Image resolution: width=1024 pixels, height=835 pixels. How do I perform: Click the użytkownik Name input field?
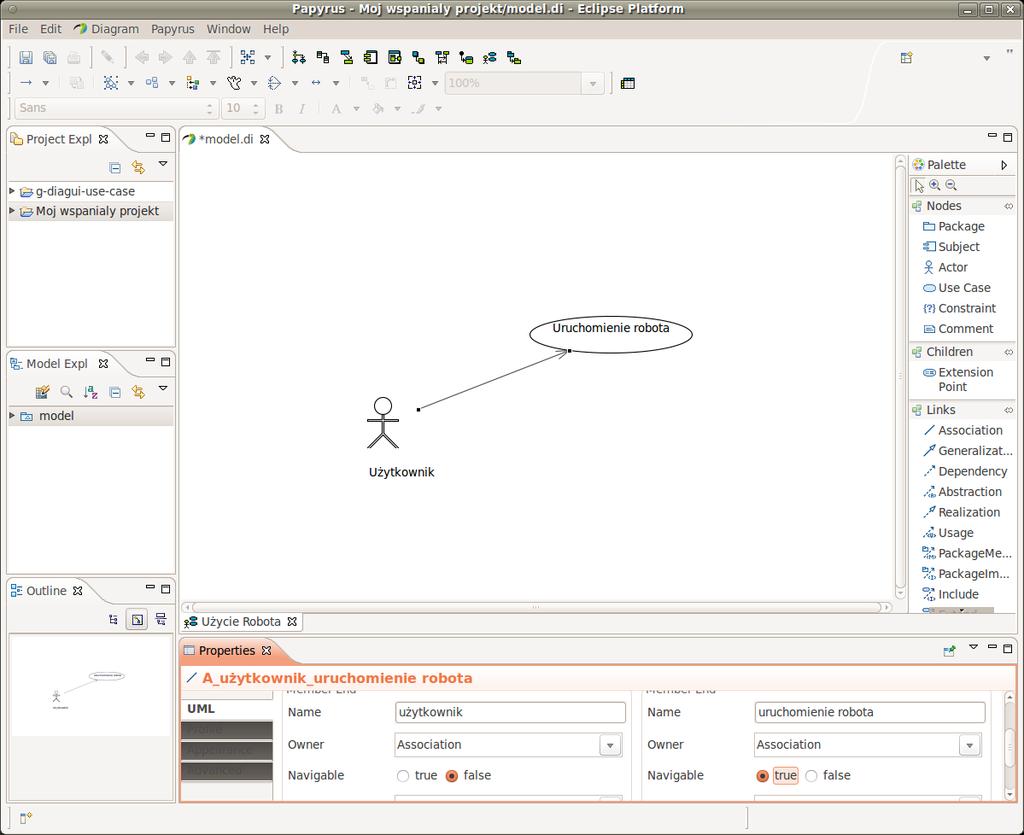tap(510, 712)
